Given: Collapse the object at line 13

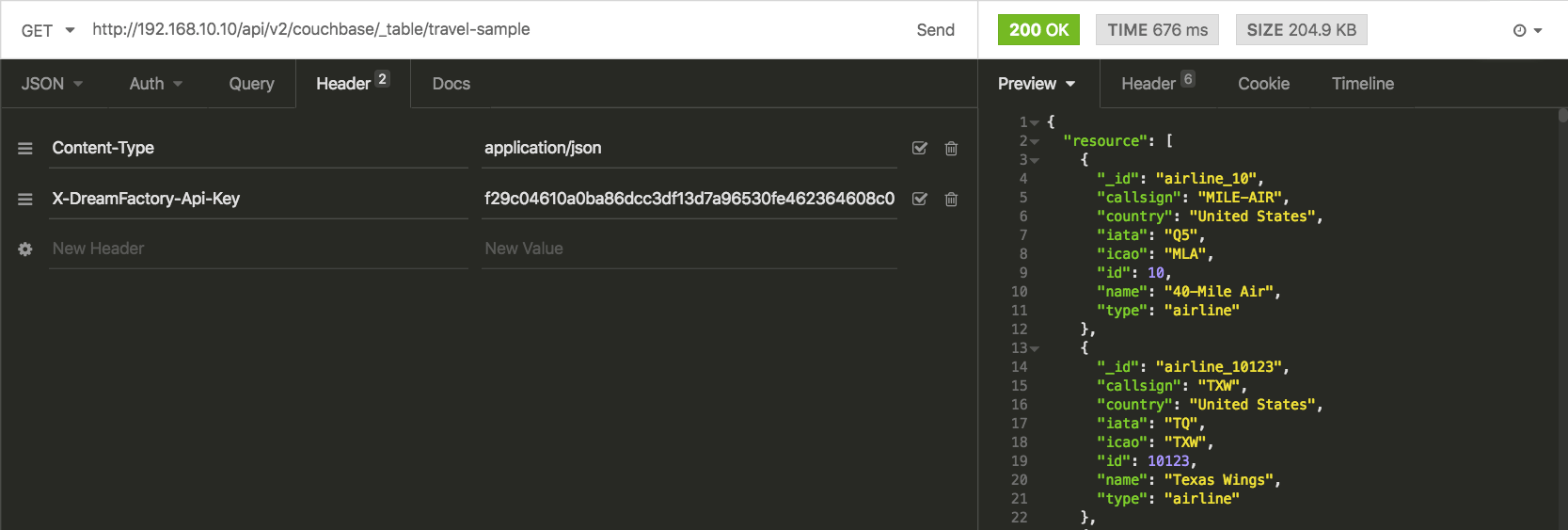Looking at the screenshot, I should (1035, 349).
